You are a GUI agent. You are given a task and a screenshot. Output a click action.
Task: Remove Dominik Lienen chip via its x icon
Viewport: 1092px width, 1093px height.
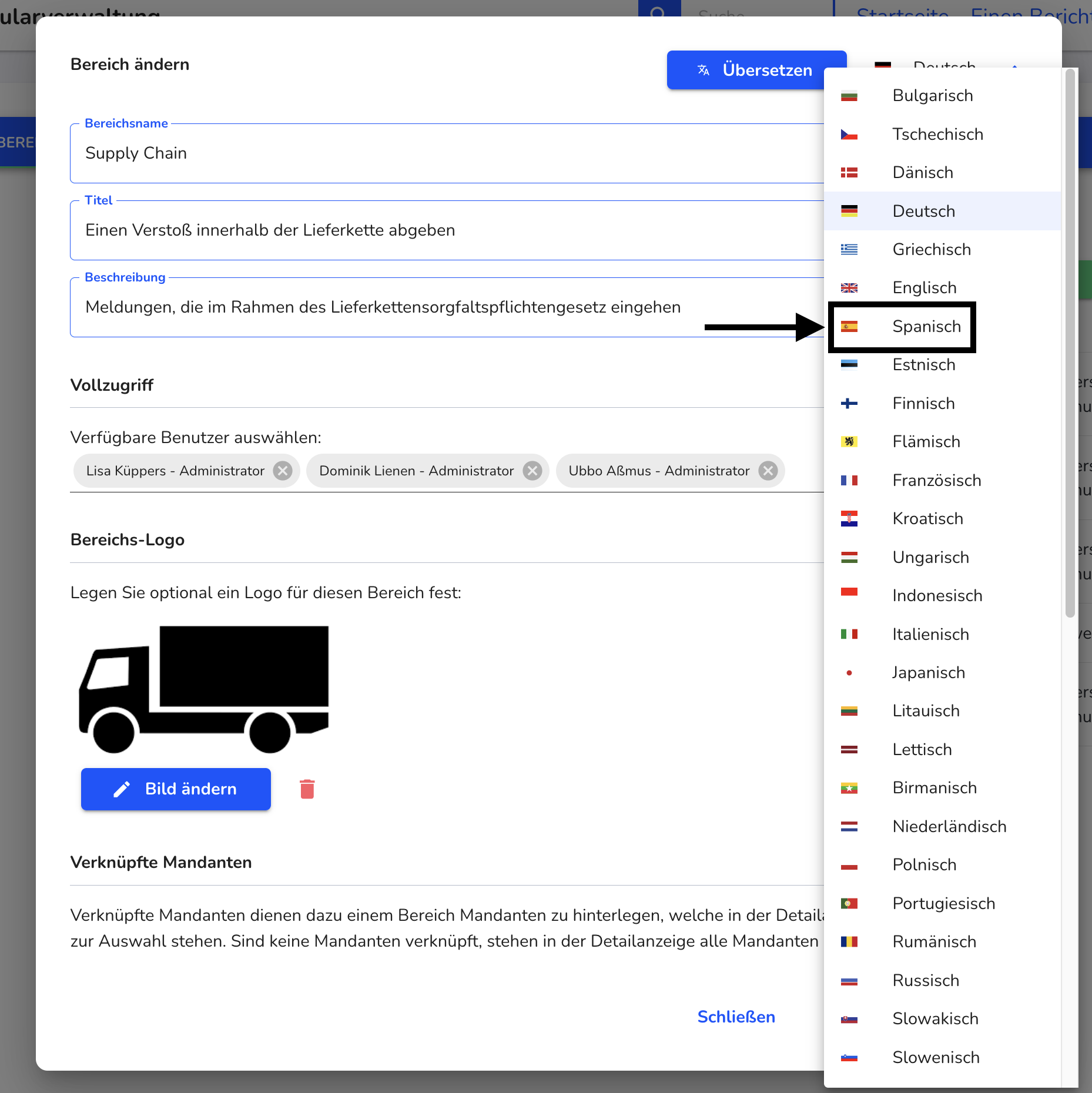[x=532, y=471]
